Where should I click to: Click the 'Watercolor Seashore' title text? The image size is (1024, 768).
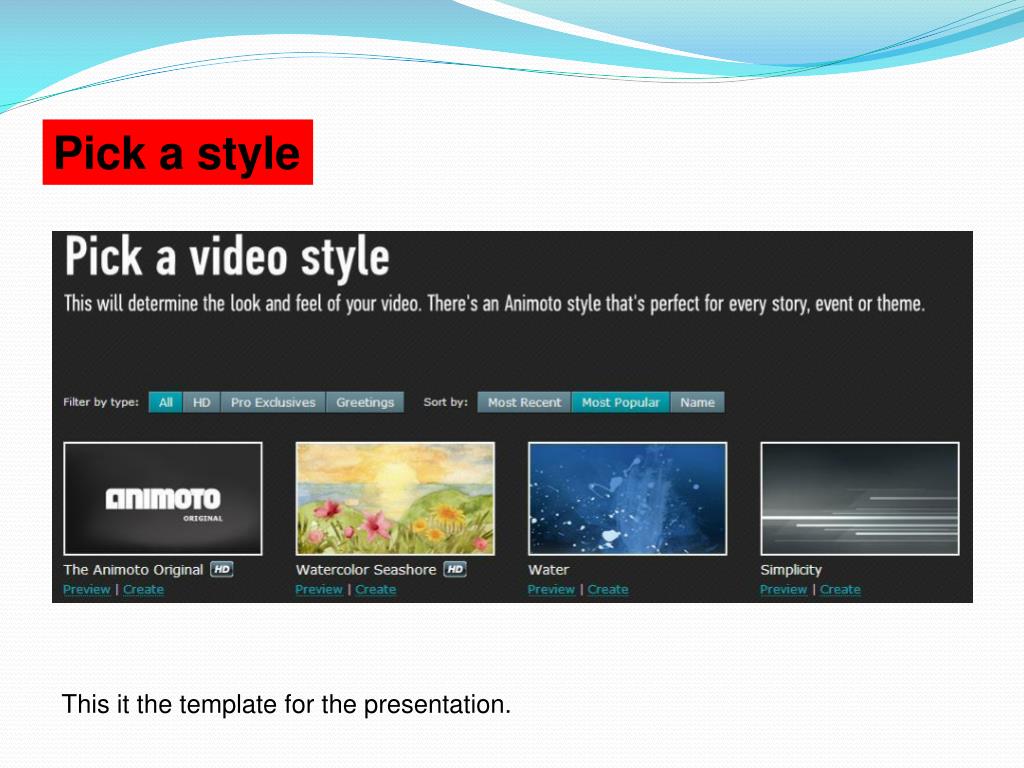(366, 569)
